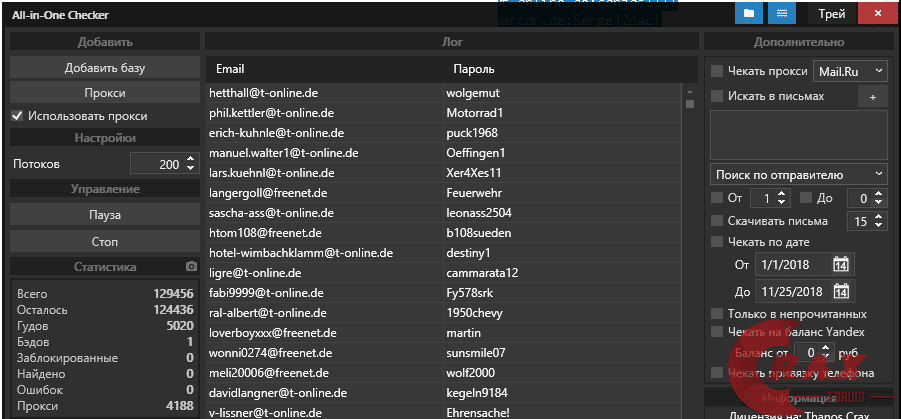Open the calendar picker for the До date
Screen dimensions: 901x419
pos(841,291)
